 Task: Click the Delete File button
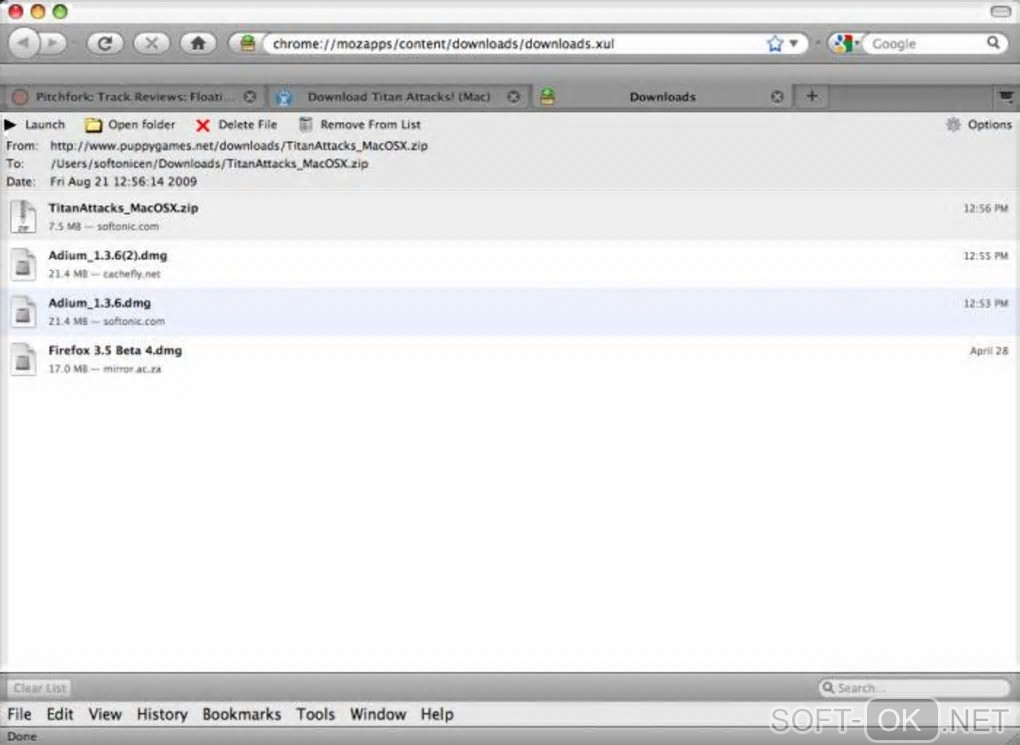(x=237, y=124)
